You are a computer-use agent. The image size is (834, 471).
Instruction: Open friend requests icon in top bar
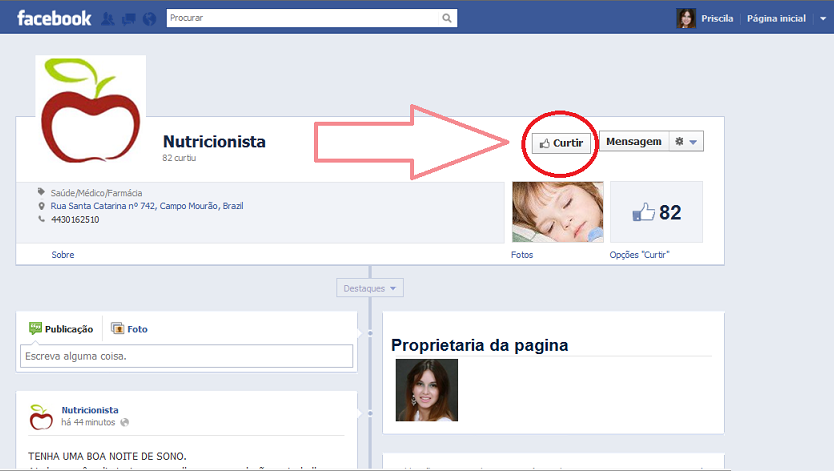tap(107, 19)
